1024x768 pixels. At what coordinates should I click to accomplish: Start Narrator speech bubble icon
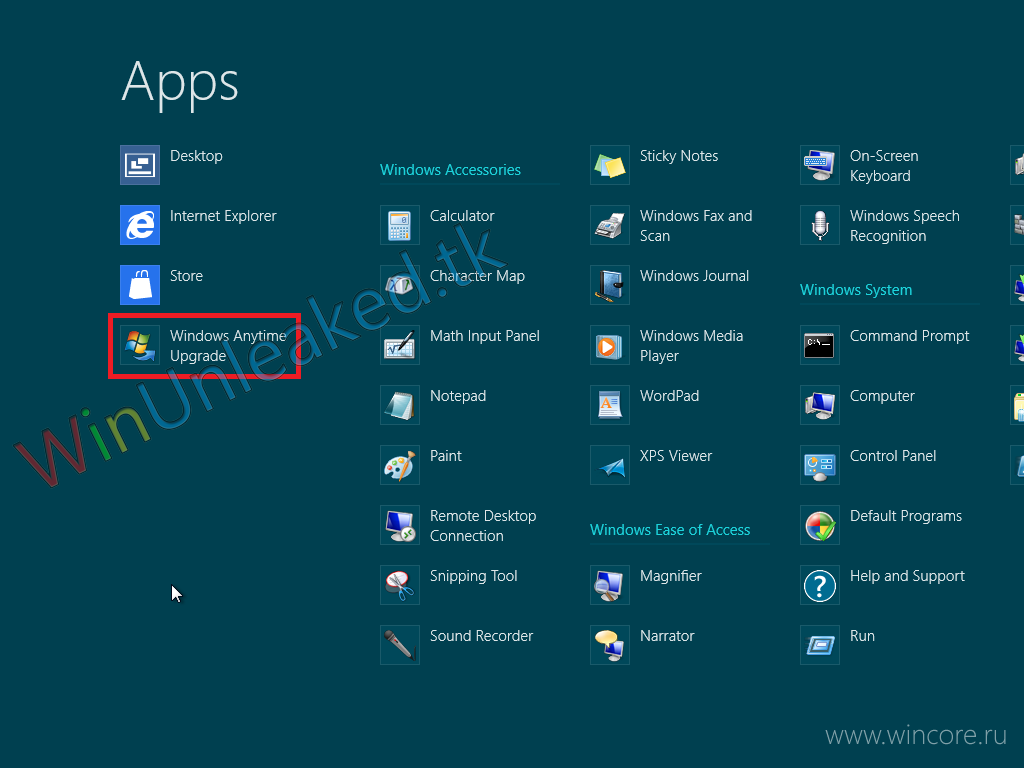pos(610,645)
